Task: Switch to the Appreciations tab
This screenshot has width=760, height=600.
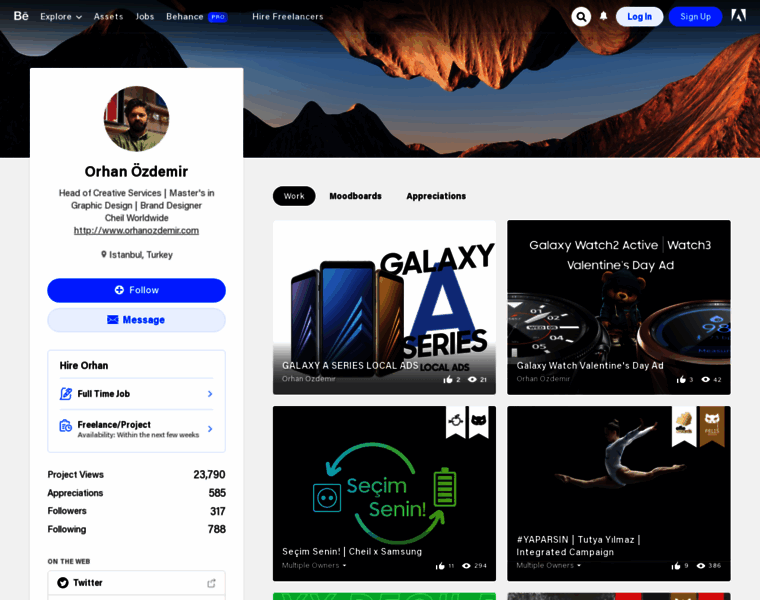Action: coord(436,196)
